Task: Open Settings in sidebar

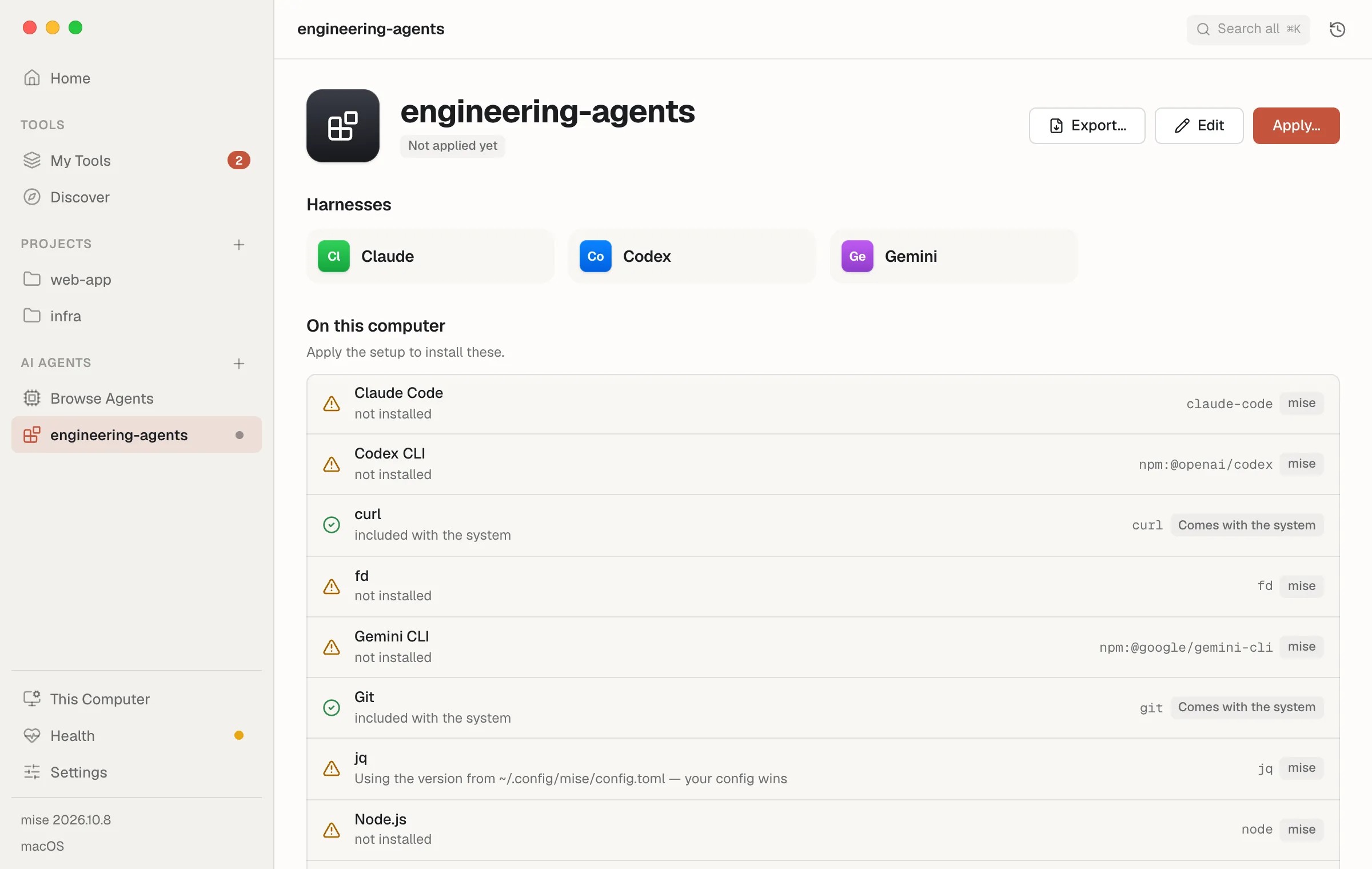Action: (x=137, y=772)
